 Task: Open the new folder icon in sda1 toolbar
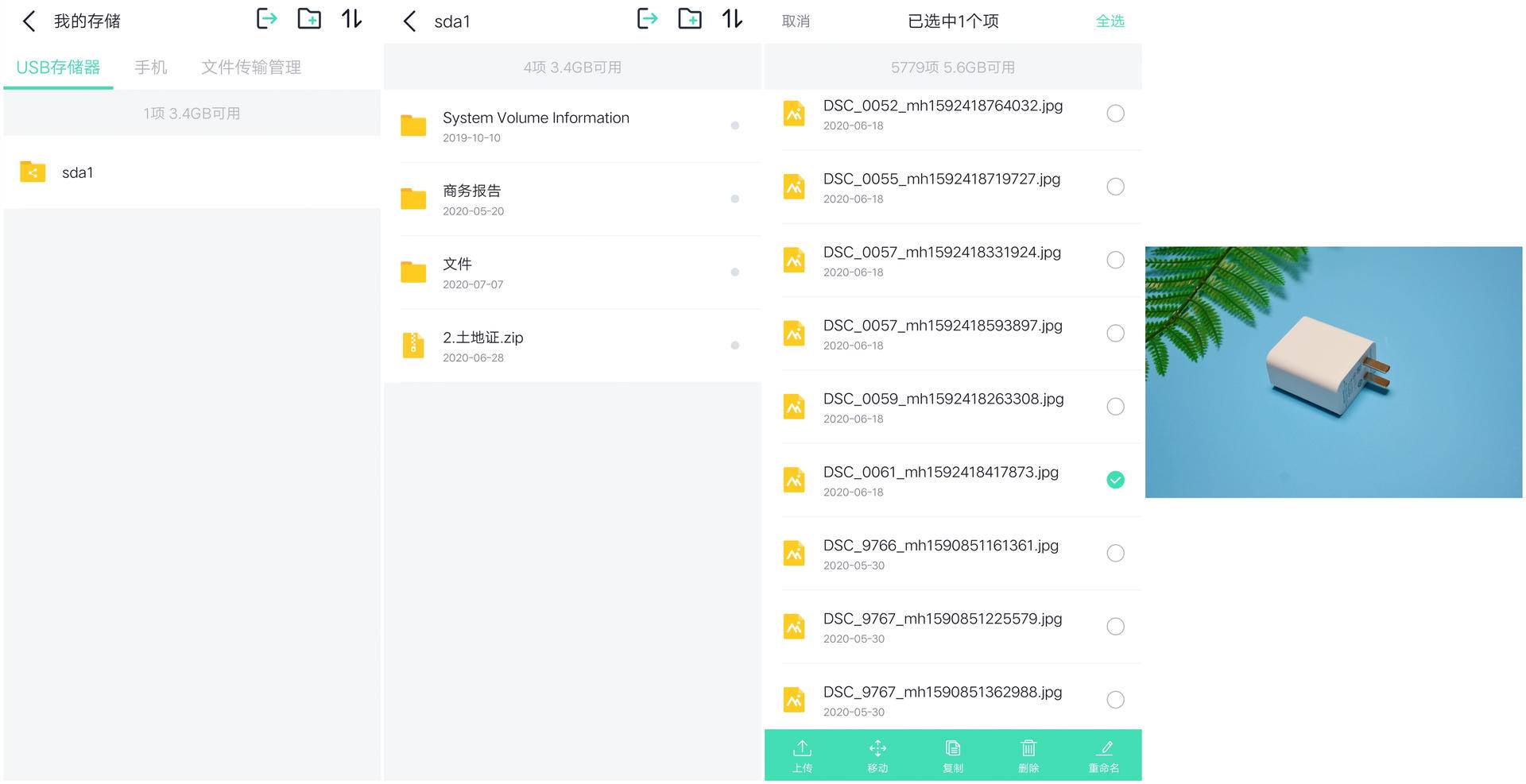tap(690, 20)
